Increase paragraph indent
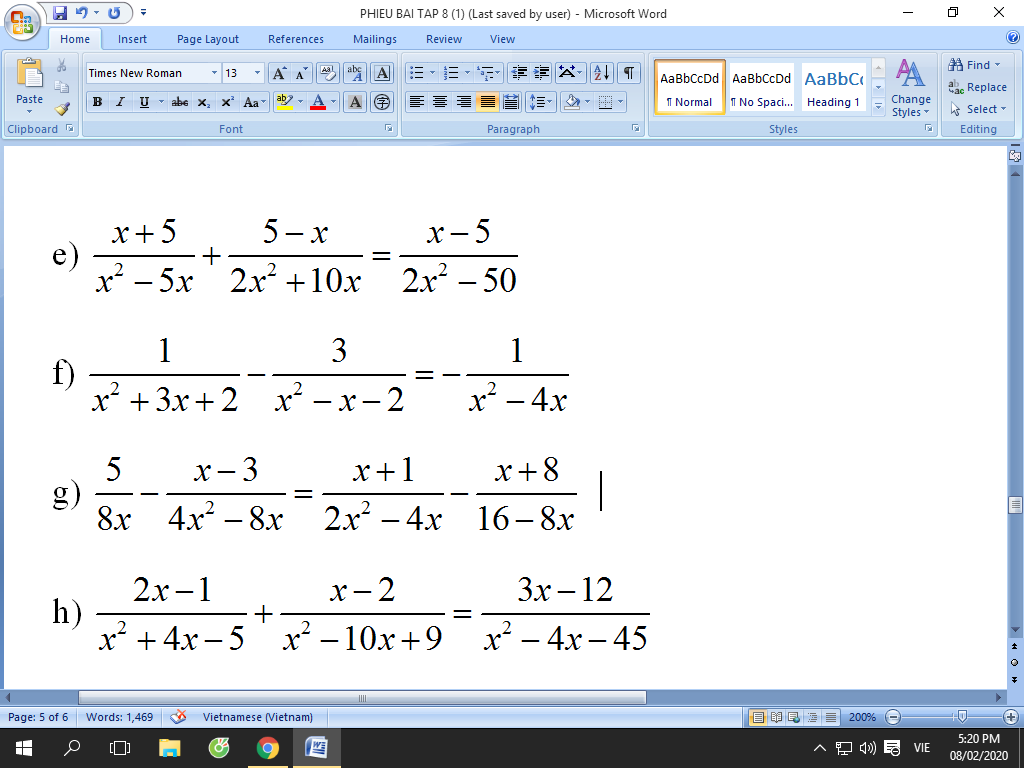Screen dimensions: 1024x768 pyautogui.click(x=541, y=72)
